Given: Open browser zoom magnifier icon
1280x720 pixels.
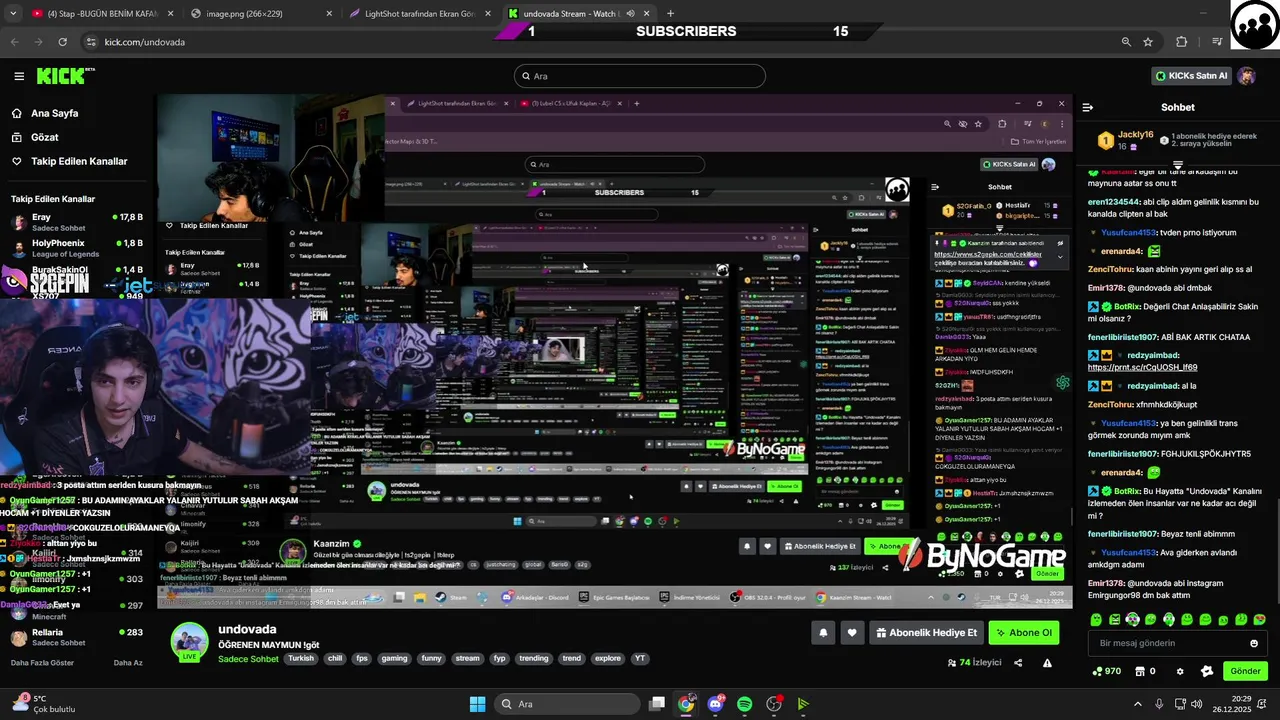Looking at the screenshot, I should (1126, 42).
